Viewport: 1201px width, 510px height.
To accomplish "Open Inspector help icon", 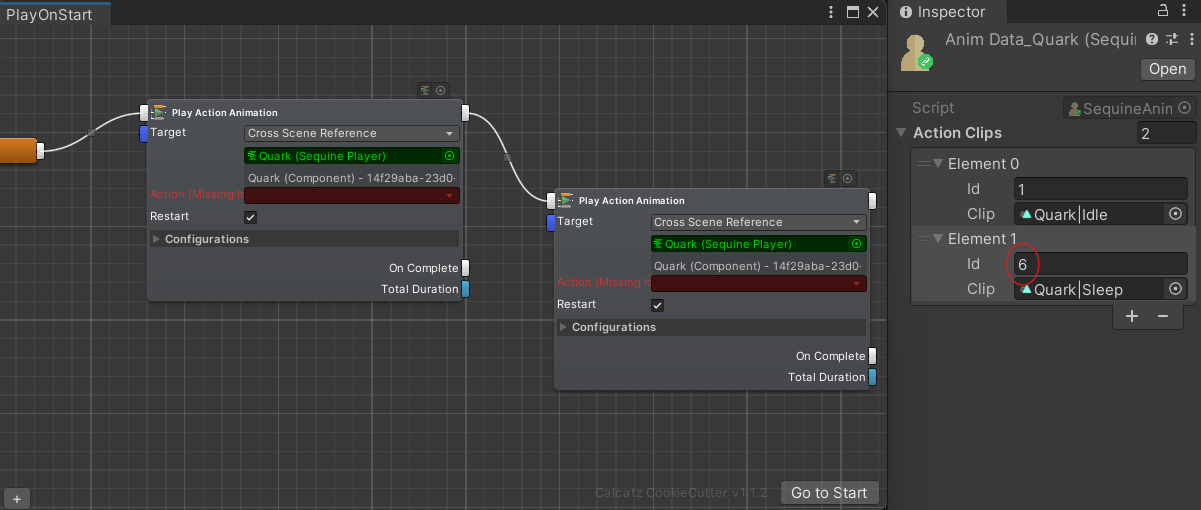I will (1152, 39).
